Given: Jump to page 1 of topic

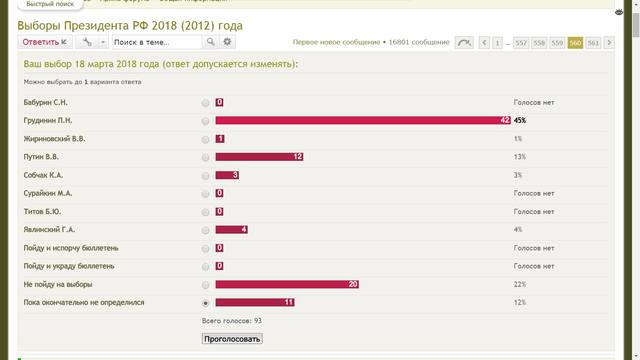Looking at the screenshot, I should (x=497, y=42).
